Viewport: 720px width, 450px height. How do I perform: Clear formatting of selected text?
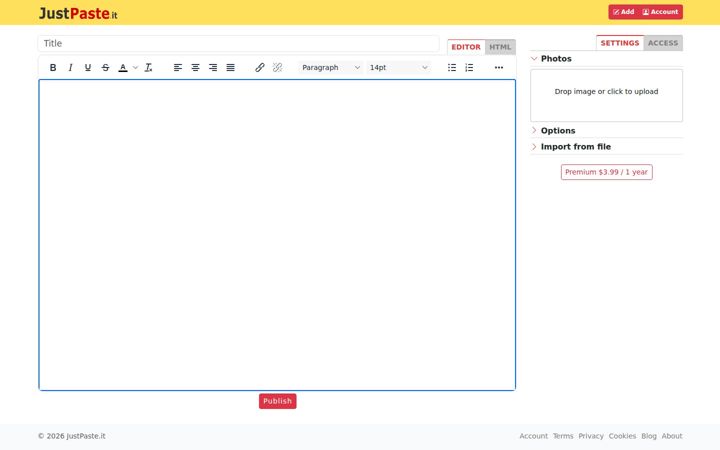click(148, 68)
